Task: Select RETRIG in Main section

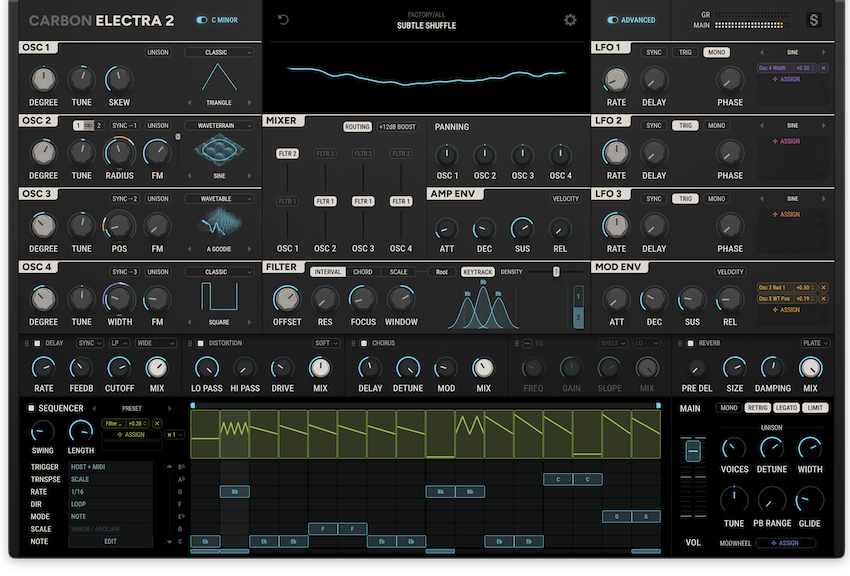Action: coord(757,407)
